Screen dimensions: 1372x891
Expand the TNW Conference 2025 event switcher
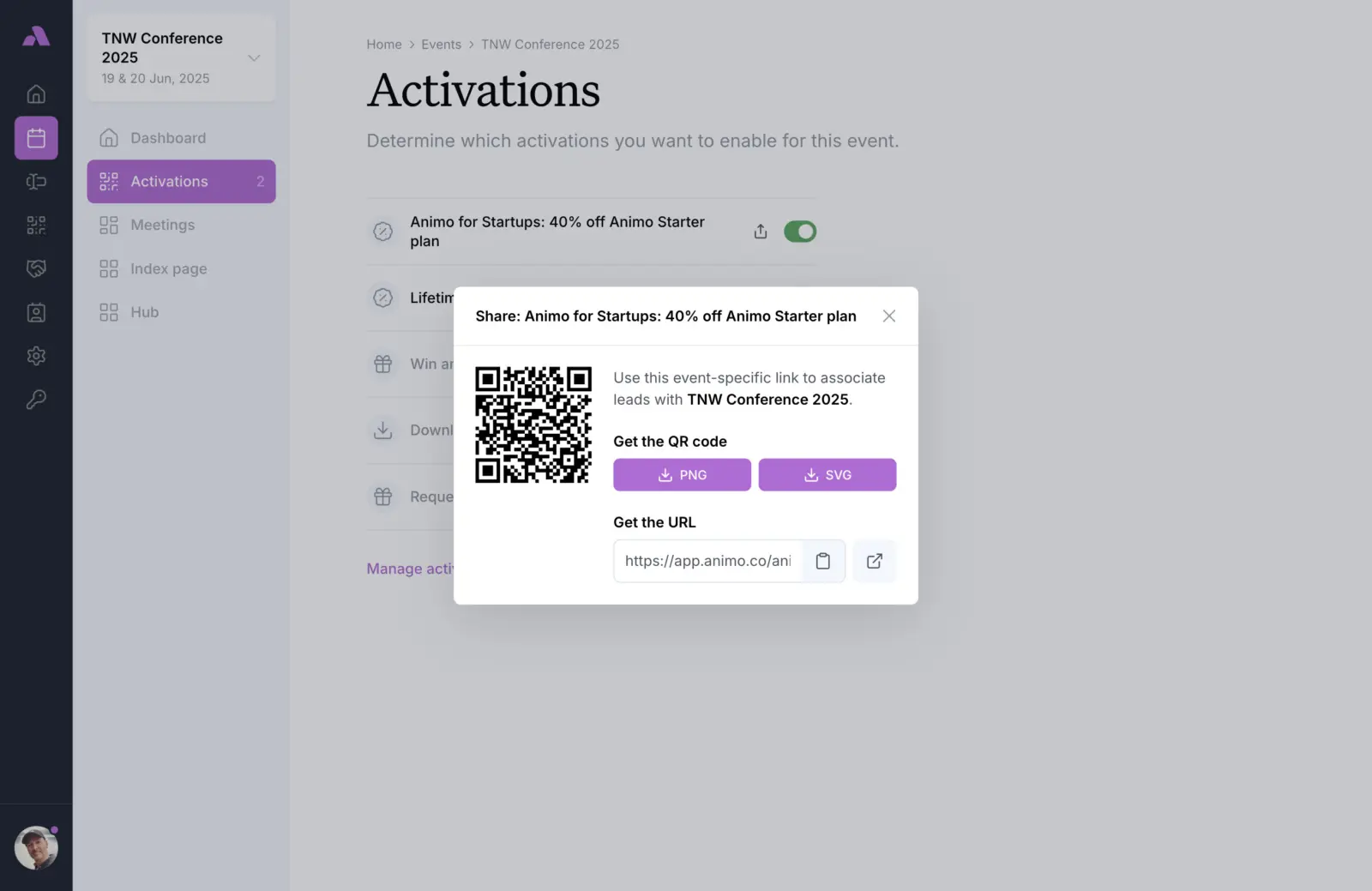coord(254,57)
